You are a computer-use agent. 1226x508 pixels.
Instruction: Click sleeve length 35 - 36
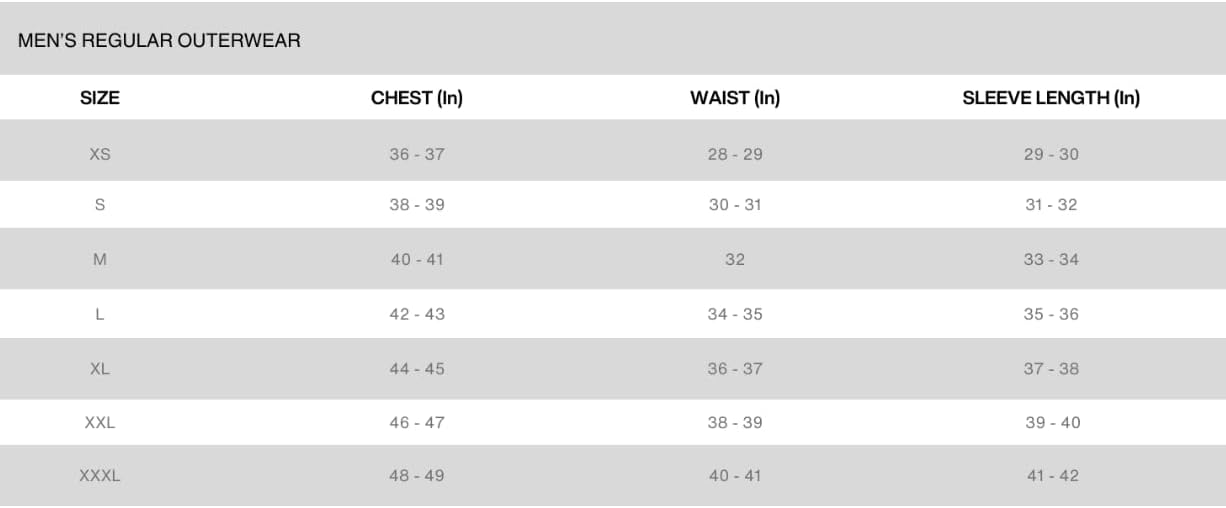pyautogui.click(x=1051, y=314)
